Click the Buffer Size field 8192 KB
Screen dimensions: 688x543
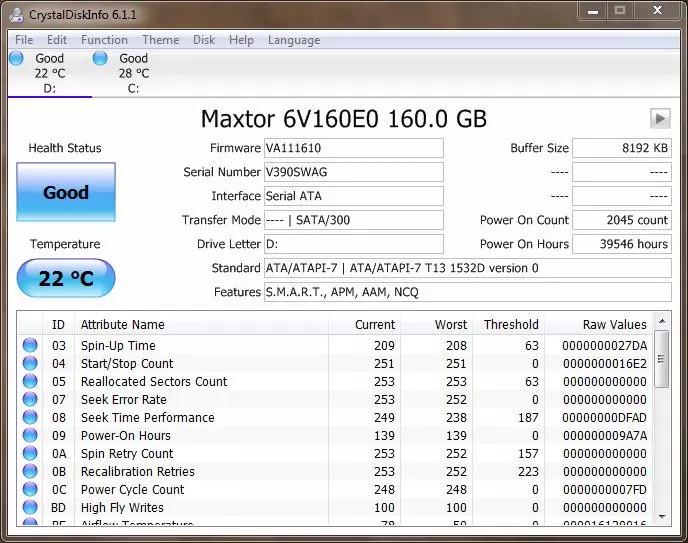(622, 148)
